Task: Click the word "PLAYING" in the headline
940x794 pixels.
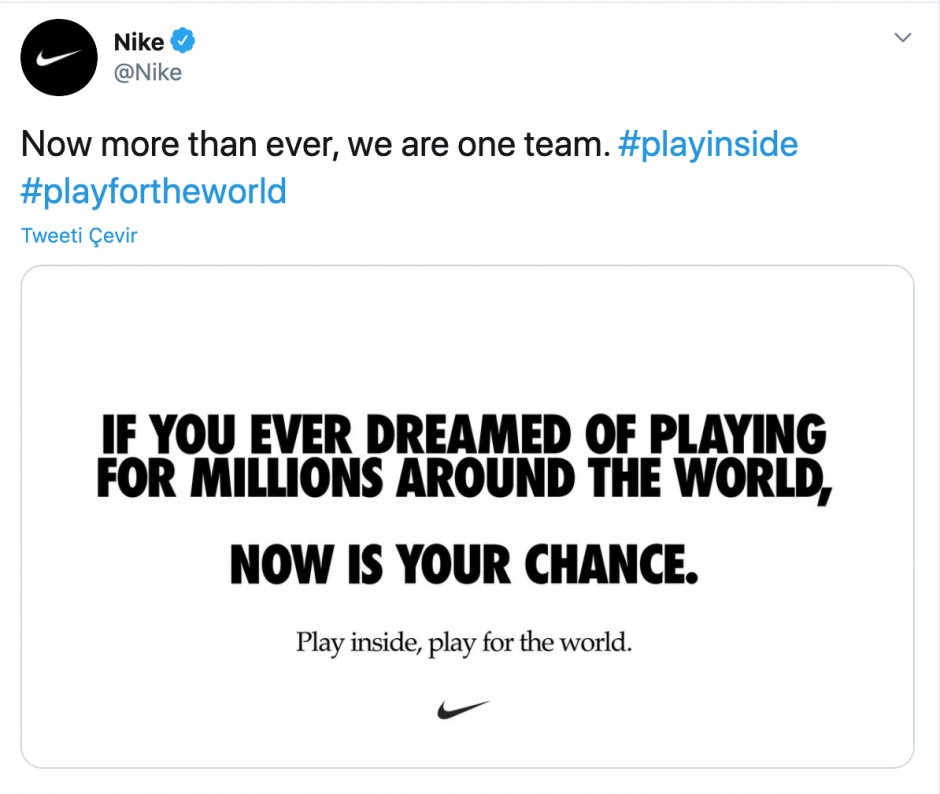Action: point(739,436)
